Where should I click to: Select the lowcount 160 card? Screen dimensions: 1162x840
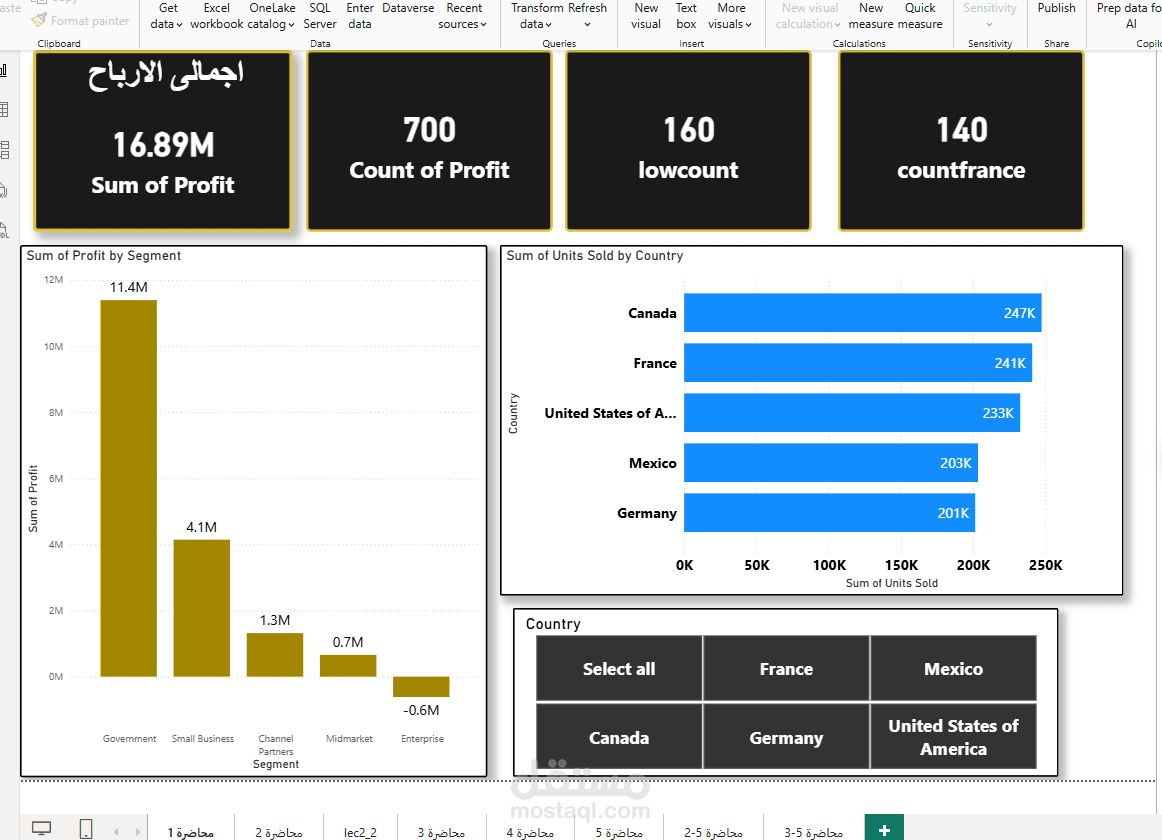688,141
